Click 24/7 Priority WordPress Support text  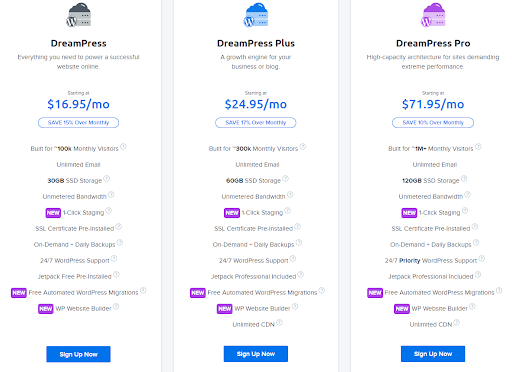pos(431,261)
